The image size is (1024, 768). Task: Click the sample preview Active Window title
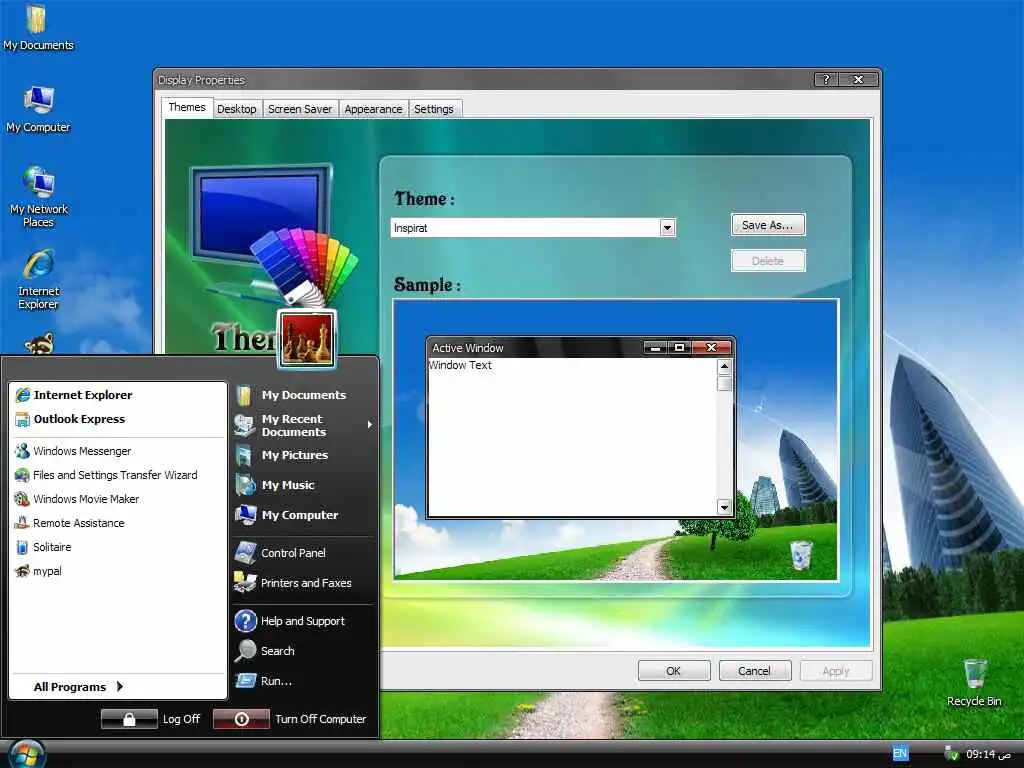(x=468, y=348)
